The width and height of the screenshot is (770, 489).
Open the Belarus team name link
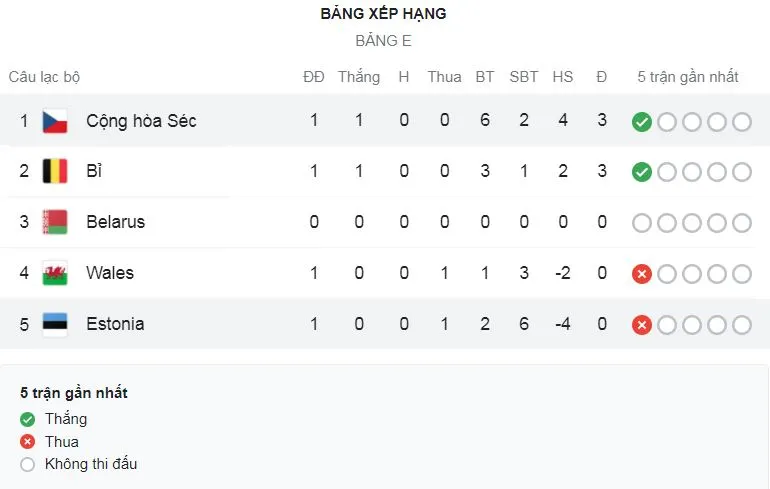[x=115, y=222]
